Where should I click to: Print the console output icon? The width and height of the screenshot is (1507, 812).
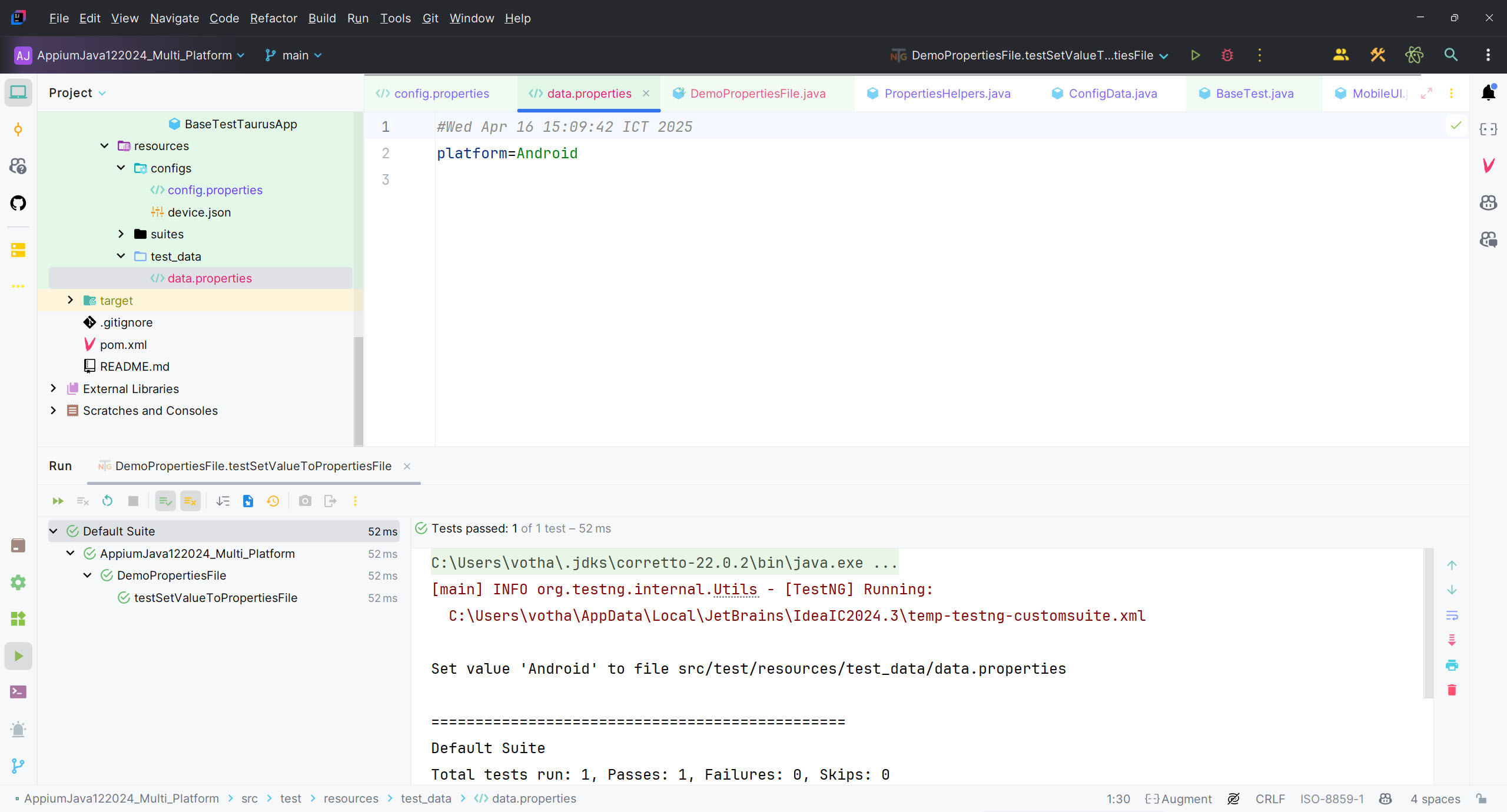1452,665
